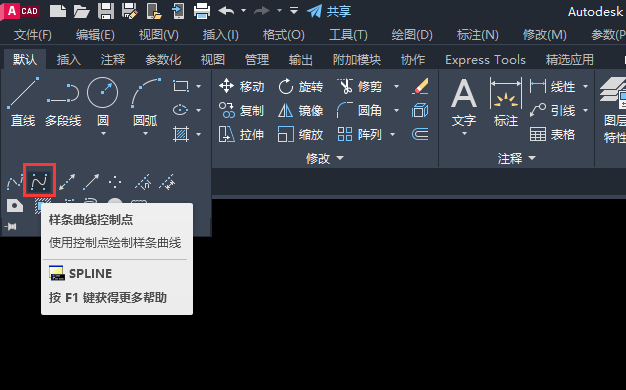
Task: Click the Scale (缩放) tool
Action: (300, 134)
